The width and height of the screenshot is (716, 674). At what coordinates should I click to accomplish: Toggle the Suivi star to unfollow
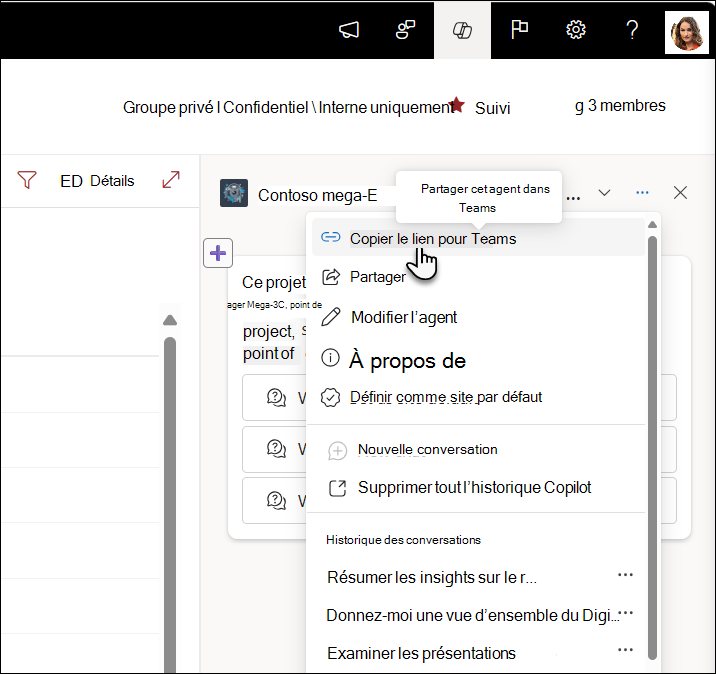[x=457, y=105]
